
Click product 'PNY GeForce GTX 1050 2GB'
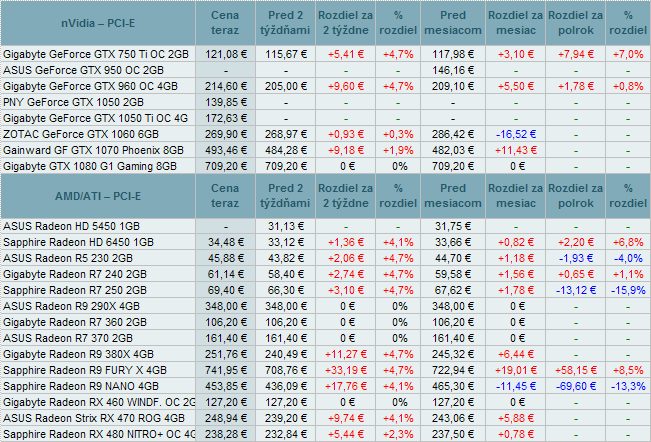[x=73, y=102]
